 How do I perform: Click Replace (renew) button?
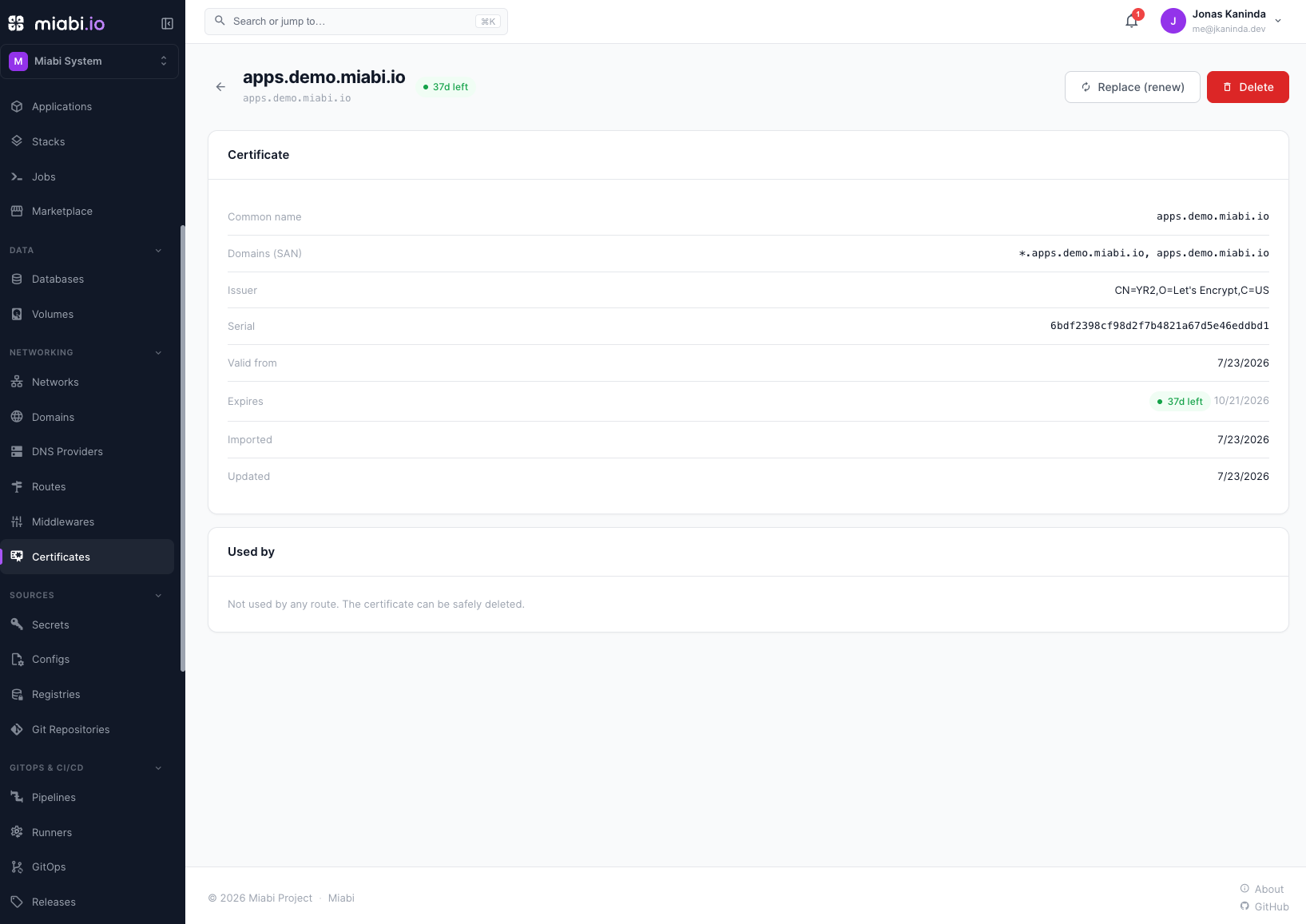point(1132,87)
